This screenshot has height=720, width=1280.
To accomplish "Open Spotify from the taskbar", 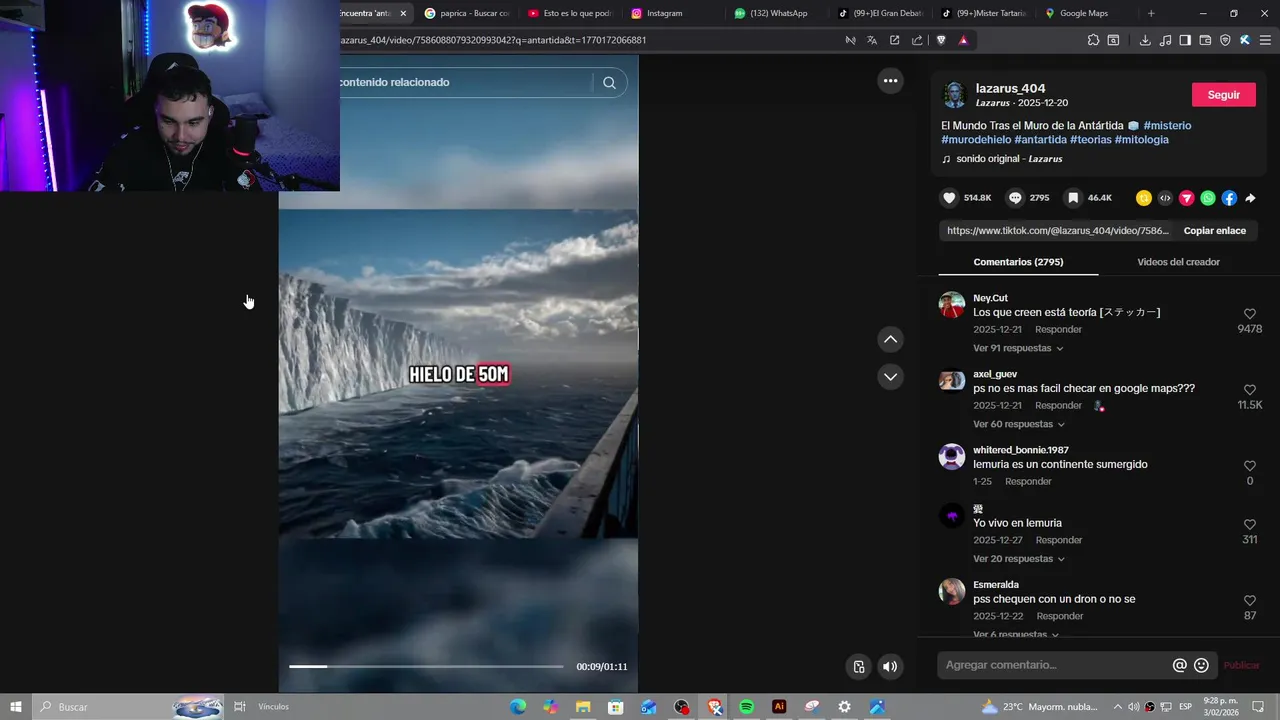I will click(746, 707).
